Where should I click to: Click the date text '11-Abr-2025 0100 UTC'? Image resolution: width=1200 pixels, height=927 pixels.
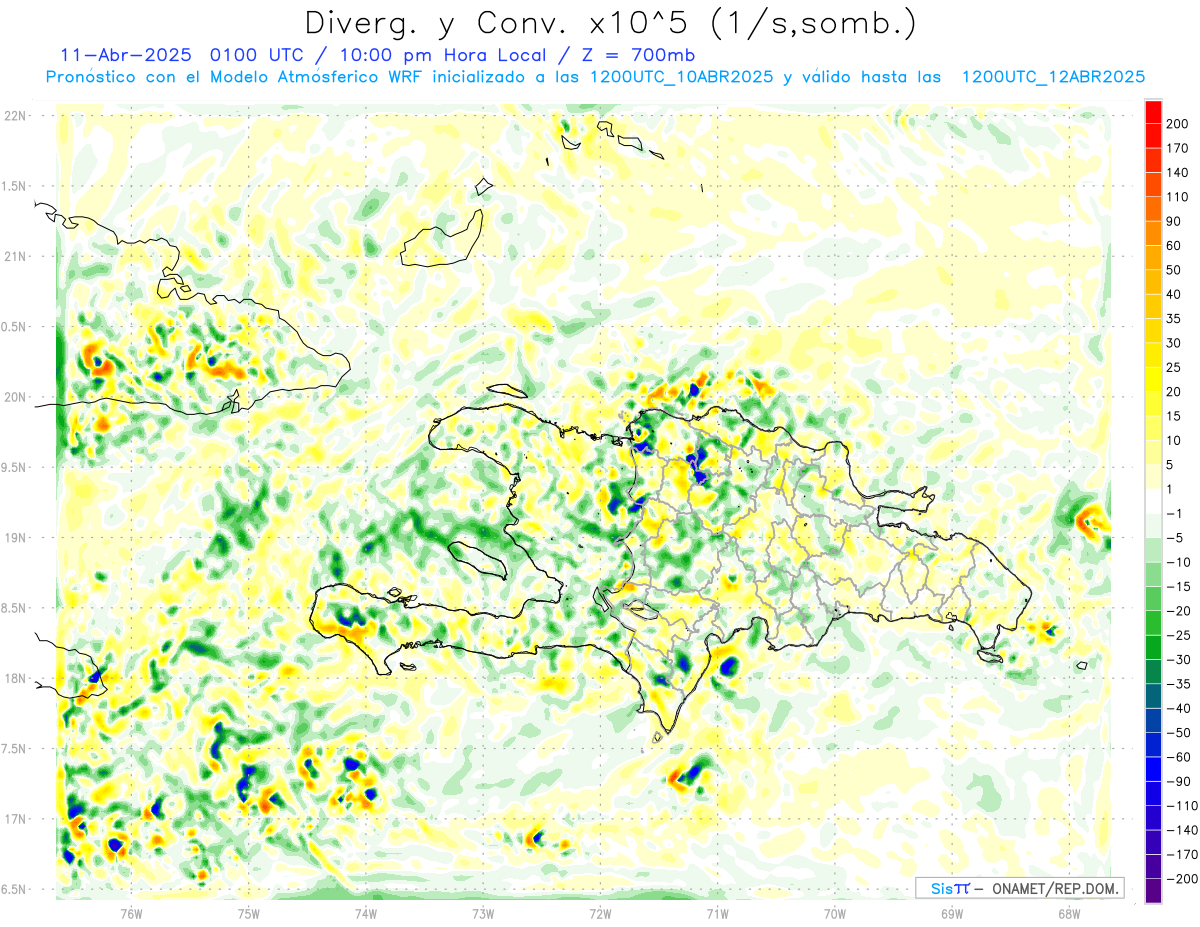[x=184, y=55]
